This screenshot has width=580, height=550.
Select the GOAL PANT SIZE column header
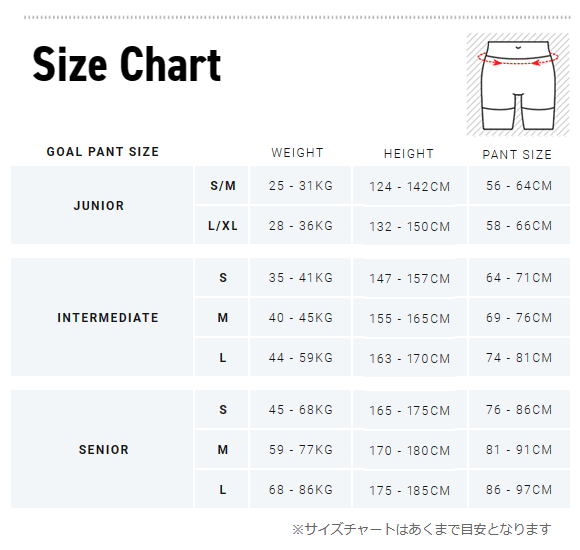(x=103, y=152)
